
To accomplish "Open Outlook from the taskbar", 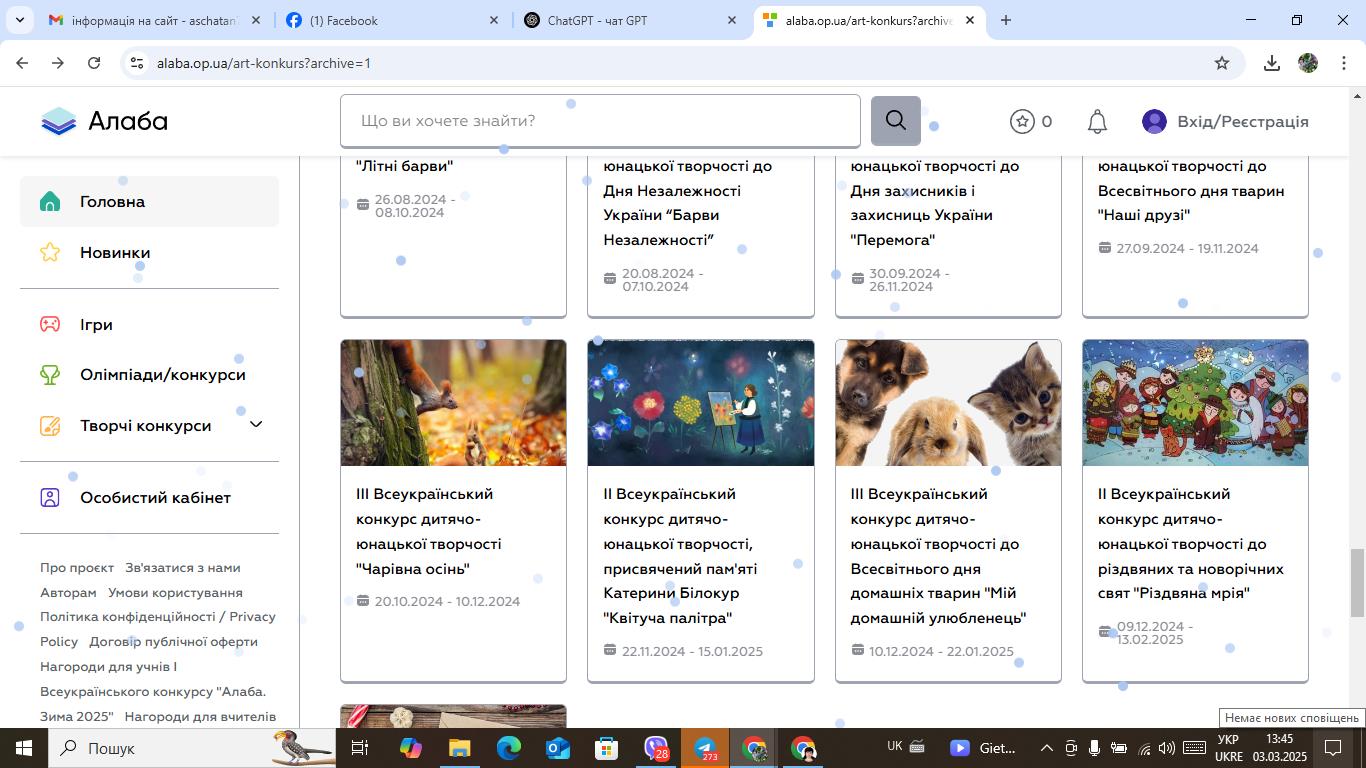I will click(558, 748).
